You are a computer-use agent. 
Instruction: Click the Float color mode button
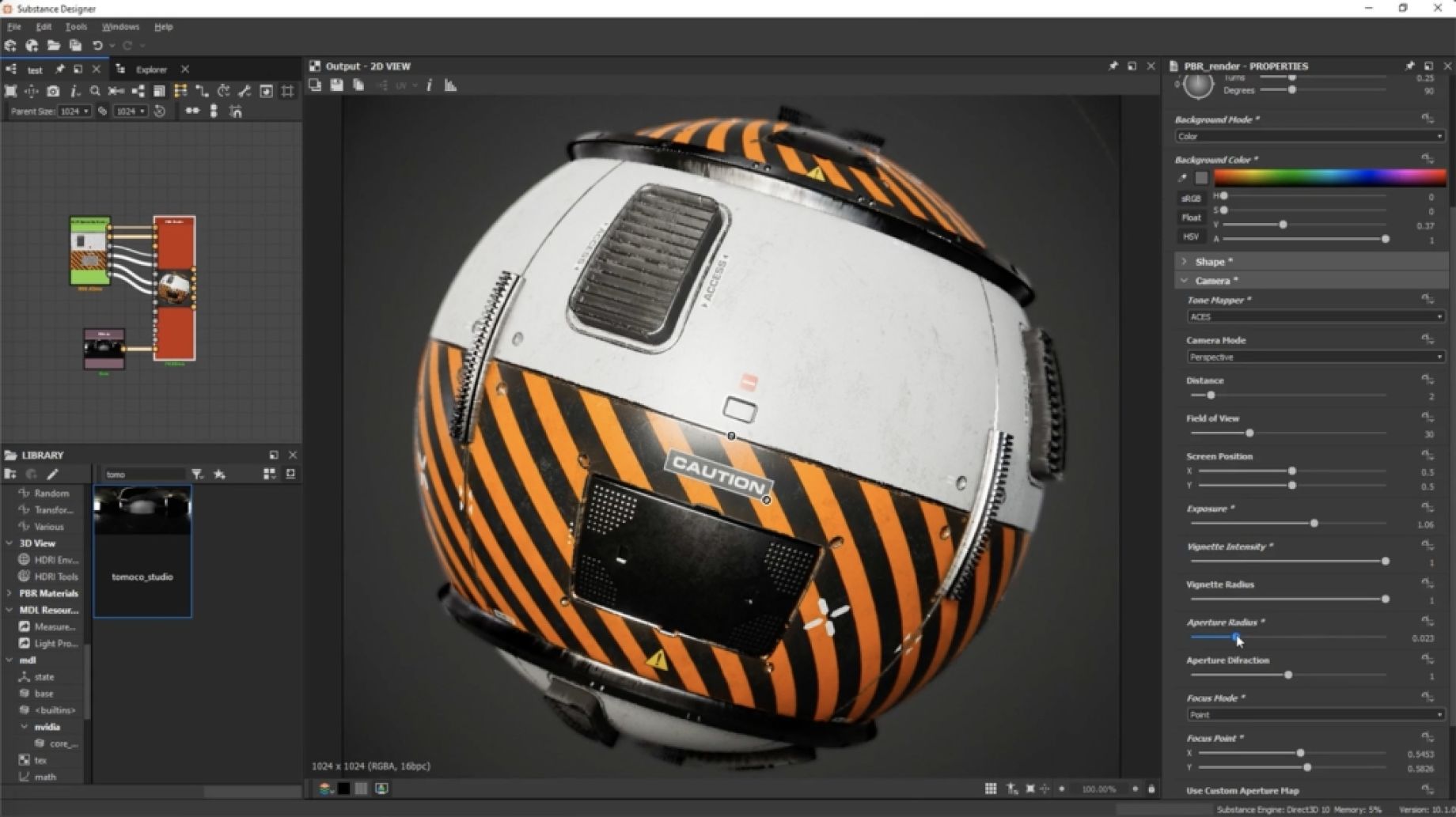tap(1191, 217)
